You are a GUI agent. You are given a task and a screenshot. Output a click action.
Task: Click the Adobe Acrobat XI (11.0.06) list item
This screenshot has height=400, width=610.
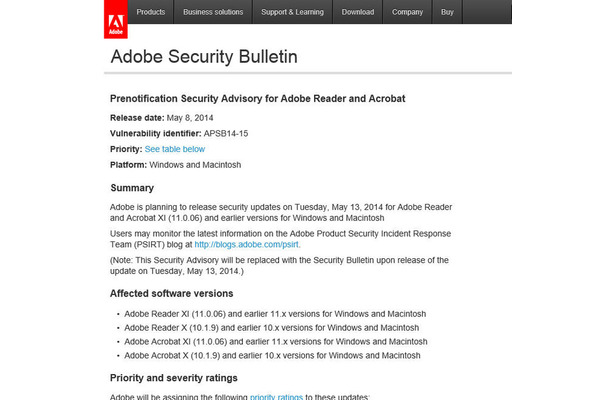click(x=276, y=342)
